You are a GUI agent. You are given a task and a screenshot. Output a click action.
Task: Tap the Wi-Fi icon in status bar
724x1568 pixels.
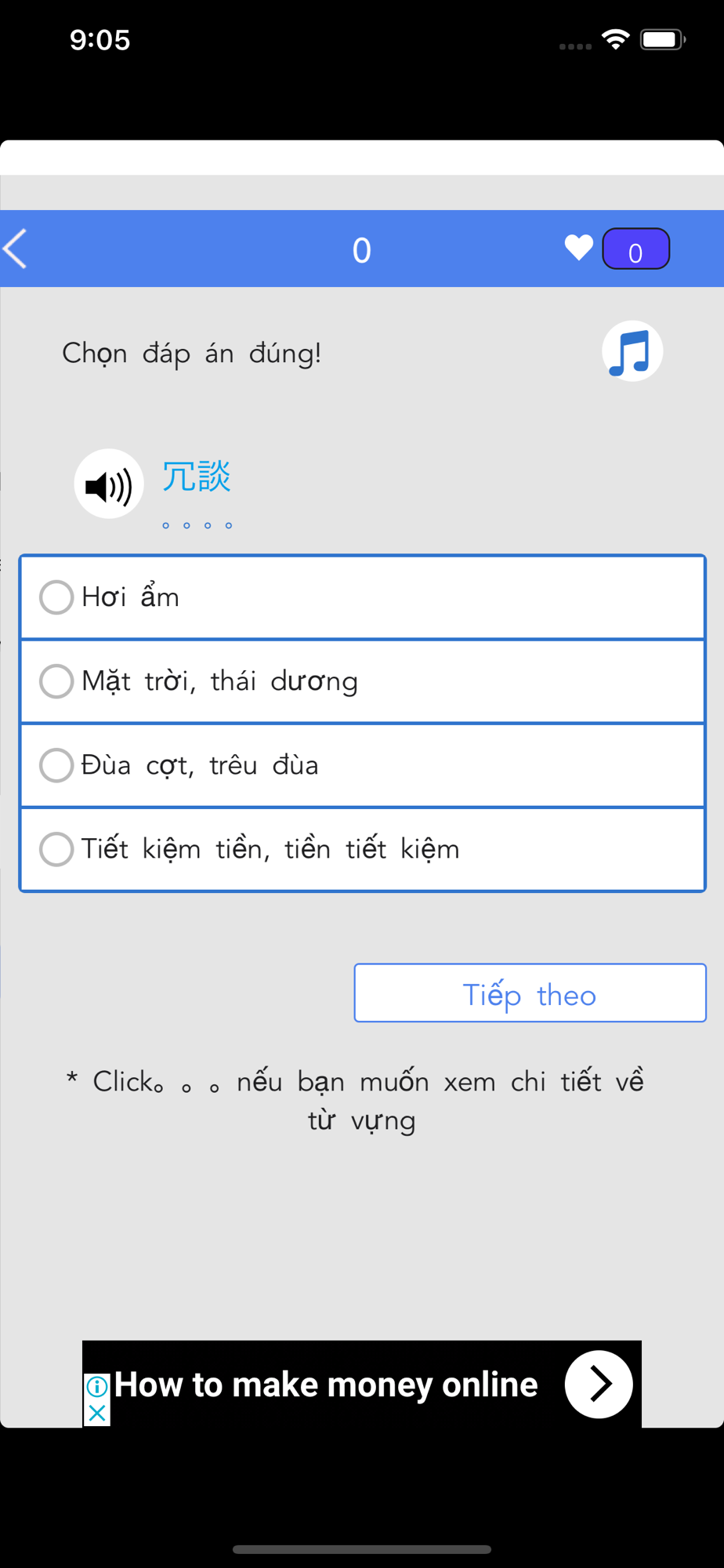[x=616, y=39]
